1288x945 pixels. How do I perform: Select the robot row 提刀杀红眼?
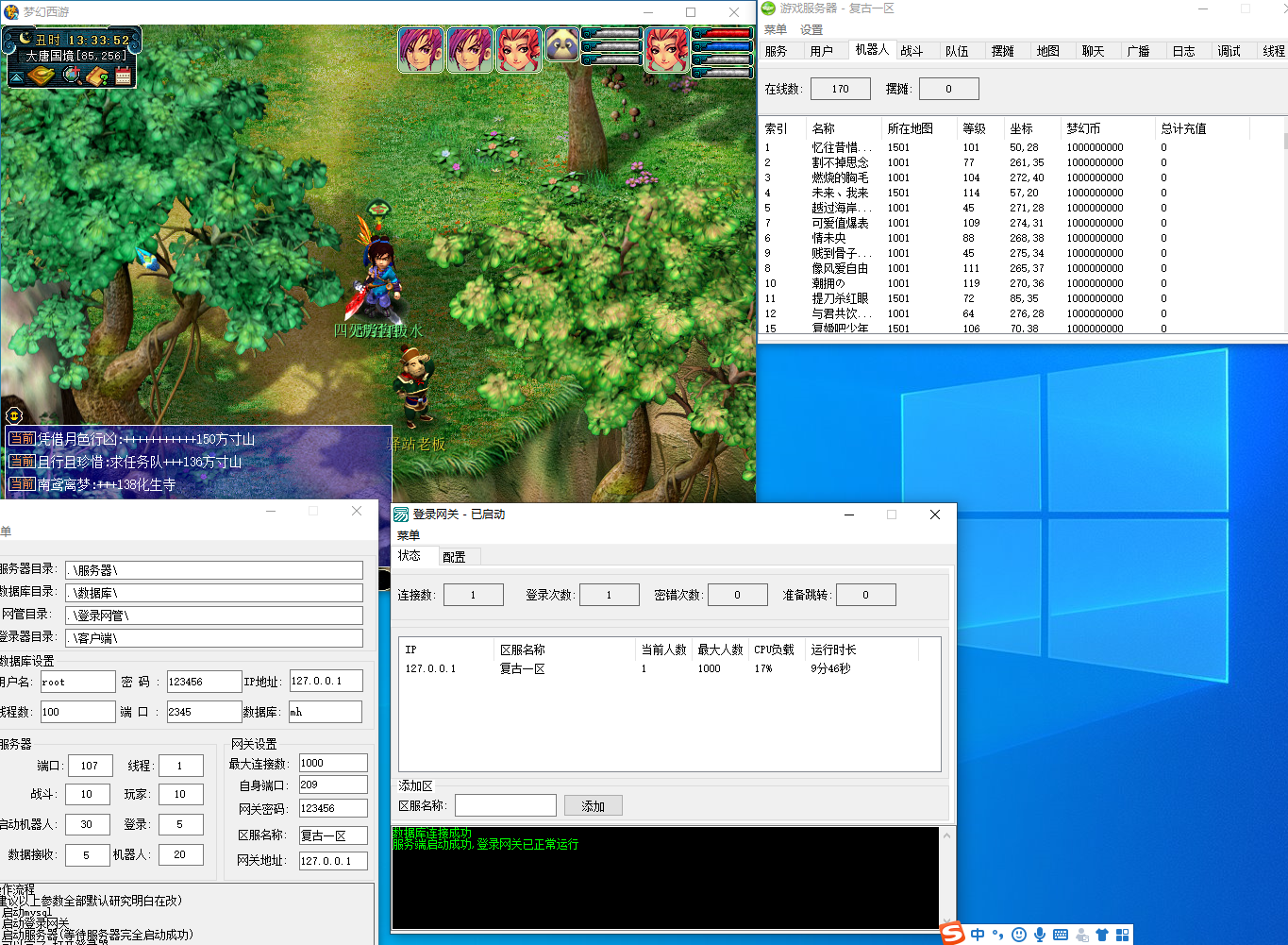1022,298
